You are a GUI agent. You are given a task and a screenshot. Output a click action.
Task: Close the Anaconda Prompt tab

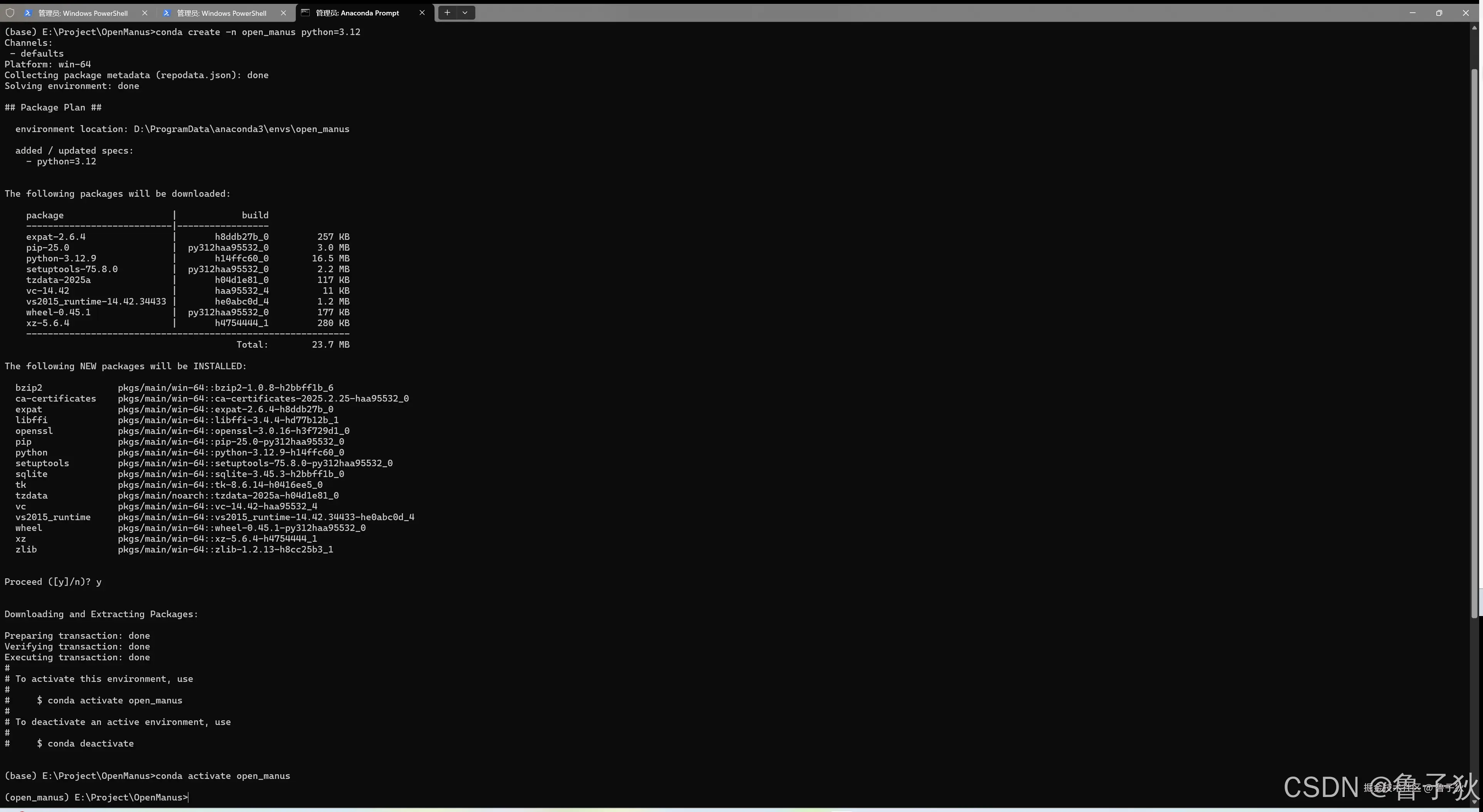point(422,13)
